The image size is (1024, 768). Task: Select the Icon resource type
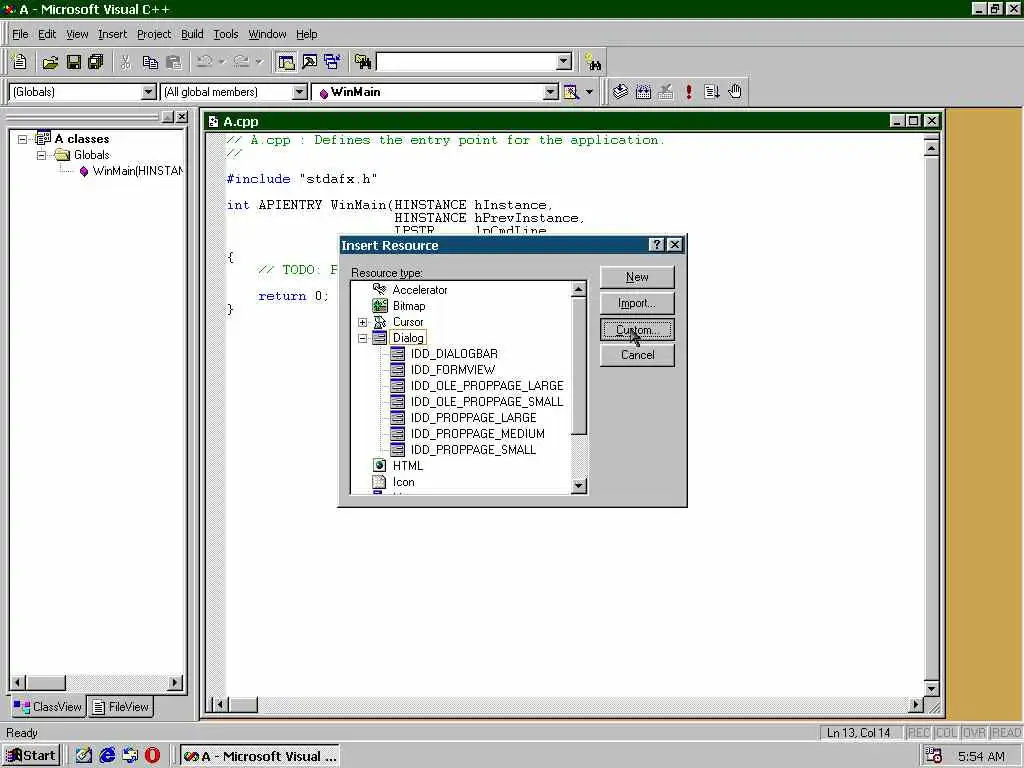pyautogui.click(x=404, y=482)
